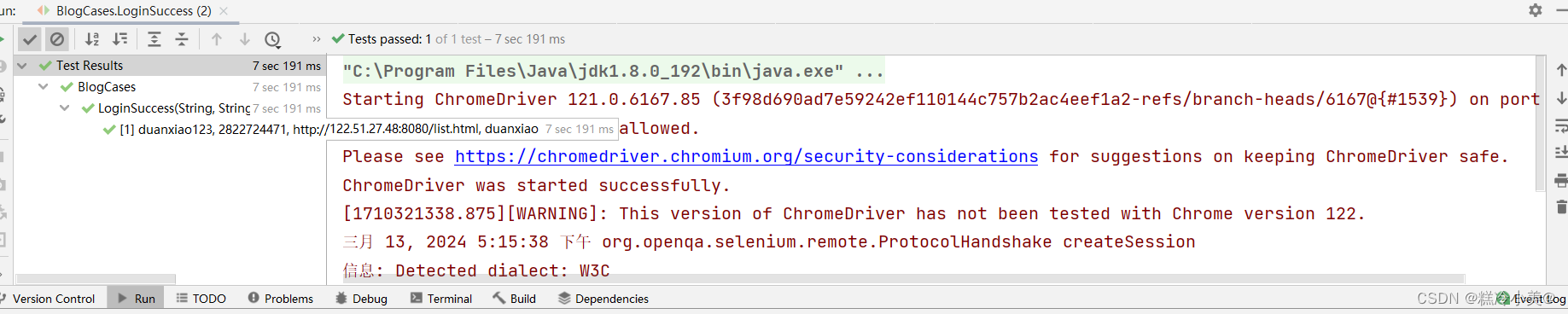The image size is (1568, 314).
Task: Open the Terminal tool window tab
Action: pos(441,299)
